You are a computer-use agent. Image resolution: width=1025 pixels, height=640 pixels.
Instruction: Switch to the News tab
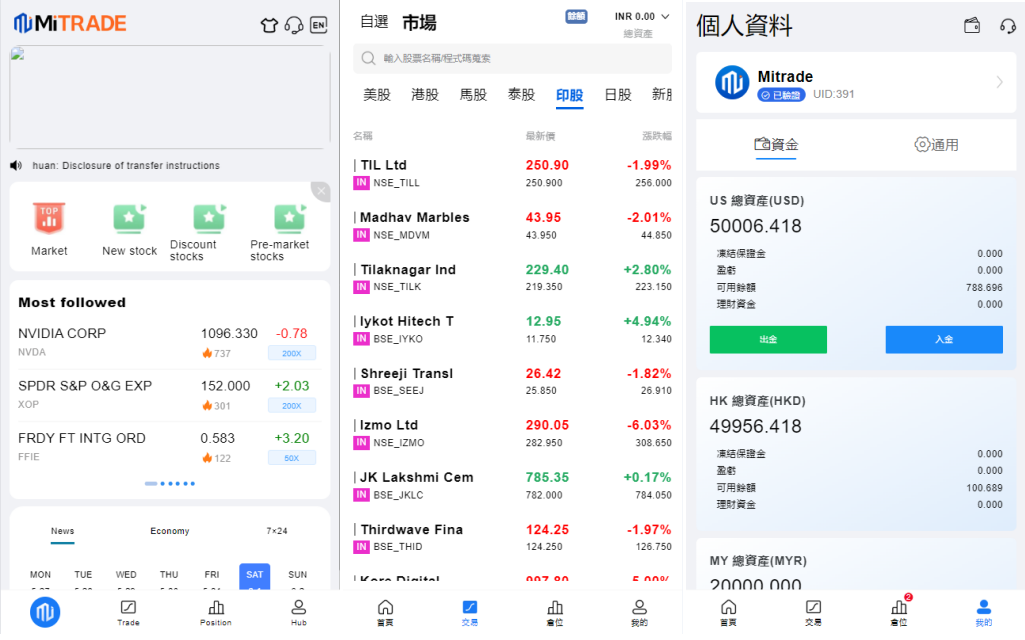pos(63,531)
